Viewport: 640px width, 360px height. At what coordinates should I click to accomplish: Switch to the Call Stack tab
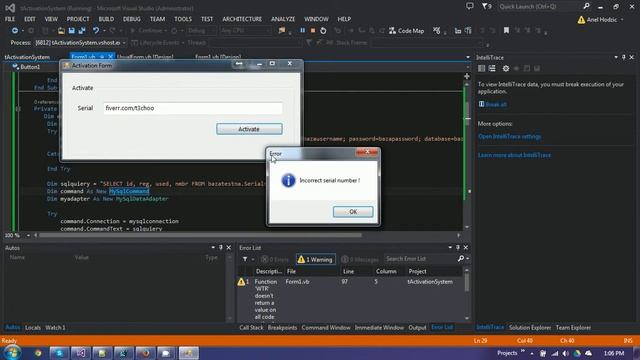[251, 328]
